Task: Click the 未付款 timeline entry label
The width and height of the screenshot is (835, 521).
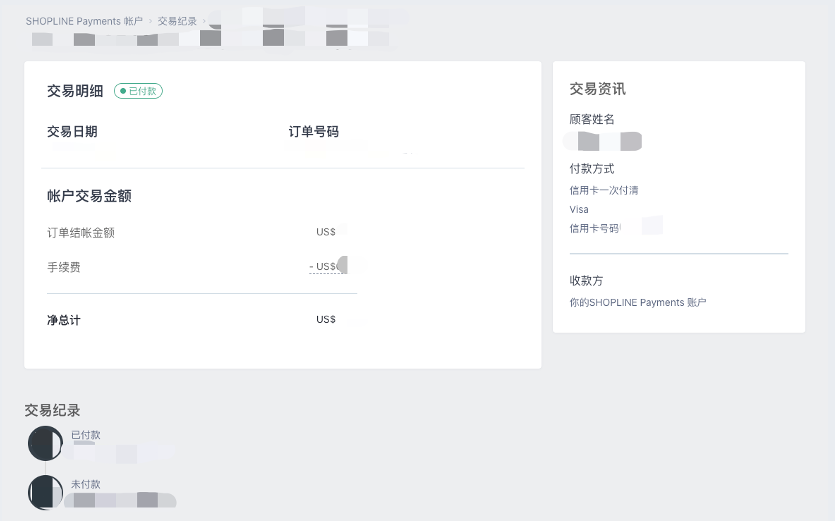Action: coord(86,484)
